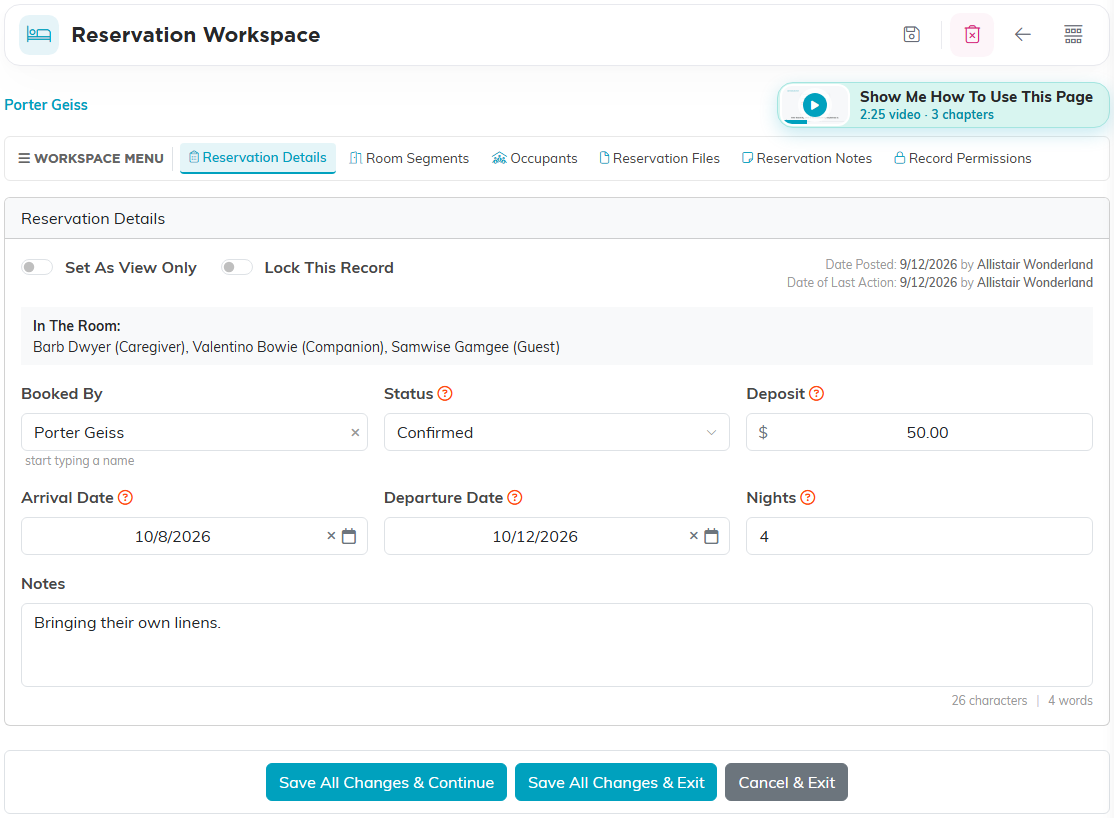Click the Nights input field
1114x818 pixels.
[x=919, y=536]
